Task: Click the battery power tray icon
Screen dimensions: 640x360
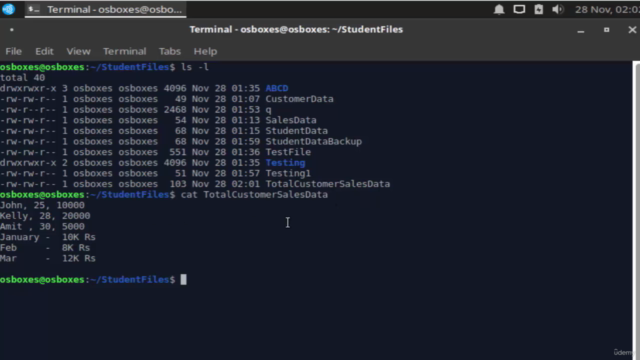Action: coord(538,9)
